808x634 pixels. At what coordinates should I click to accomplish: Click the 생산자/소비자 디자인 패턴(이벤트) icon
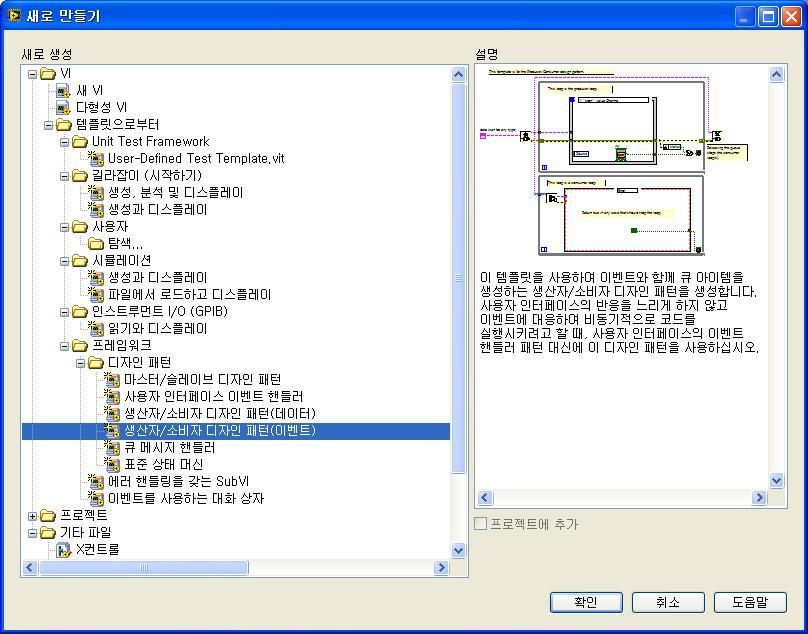click(x=112, y=431)
